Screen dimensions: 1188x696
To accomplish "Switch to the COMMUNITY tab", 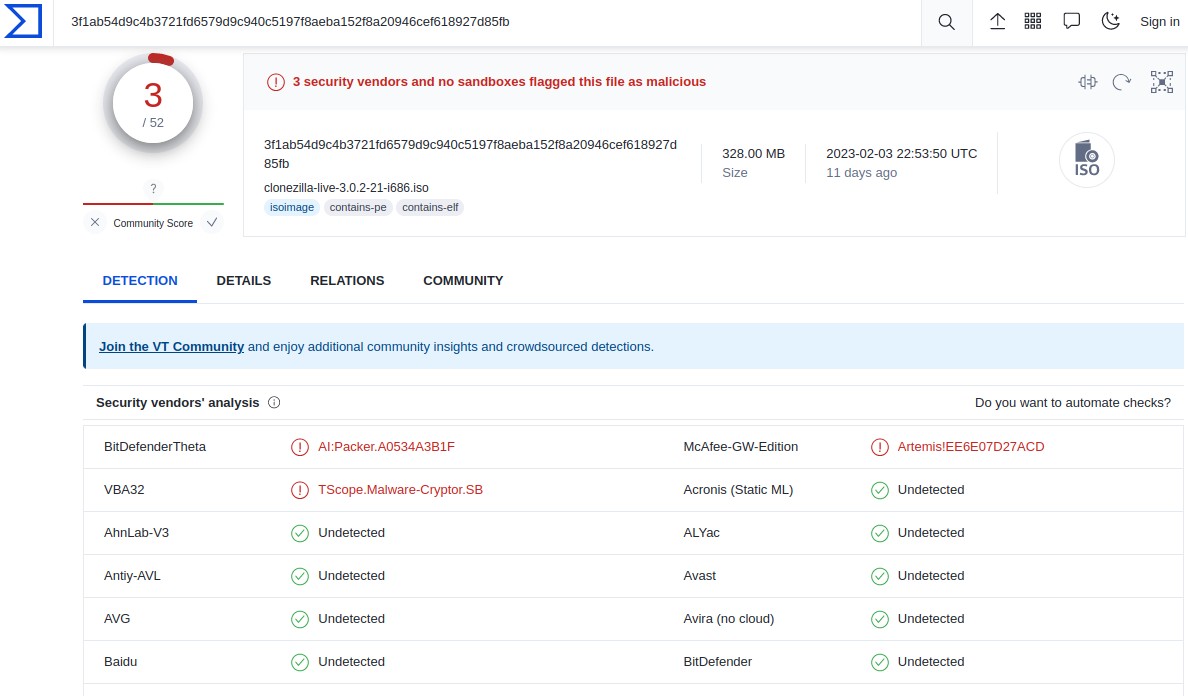I will [x=463, y=281].
